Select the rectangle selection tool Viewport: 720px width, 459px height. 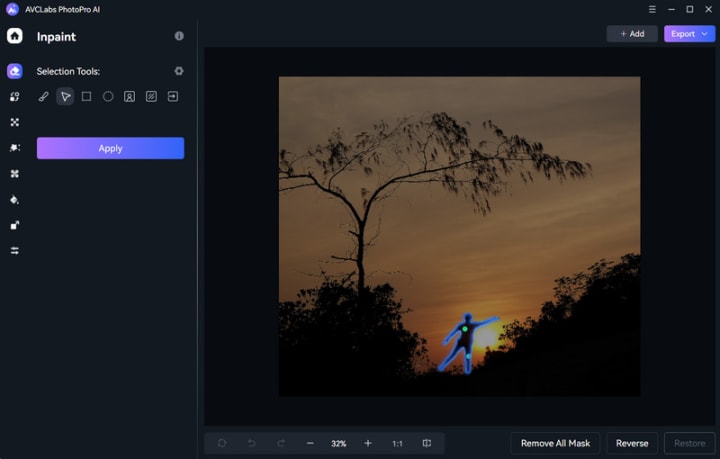click(86, 96)
